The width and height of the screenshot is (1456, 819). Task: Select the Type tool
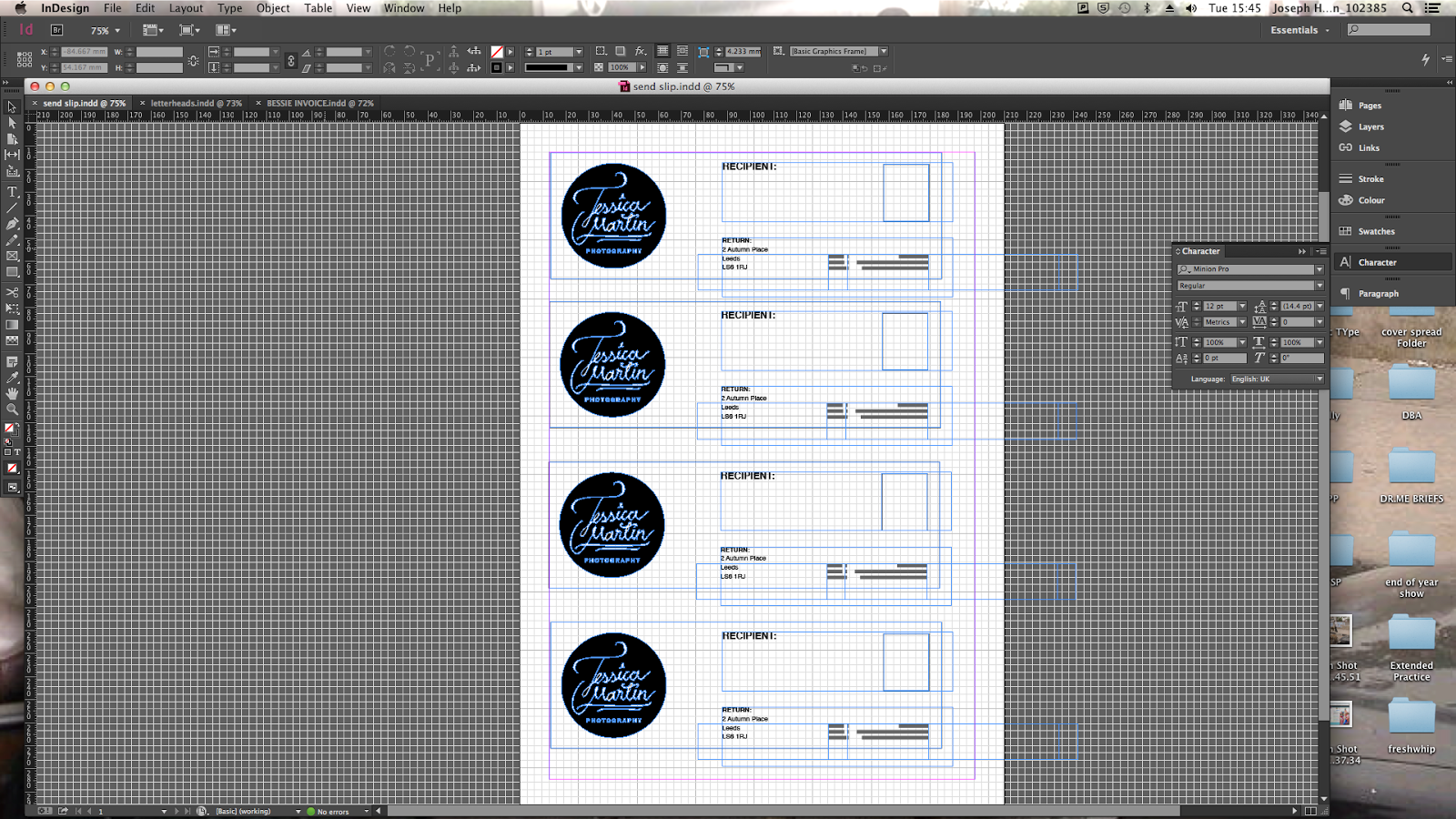click(12, 192)
